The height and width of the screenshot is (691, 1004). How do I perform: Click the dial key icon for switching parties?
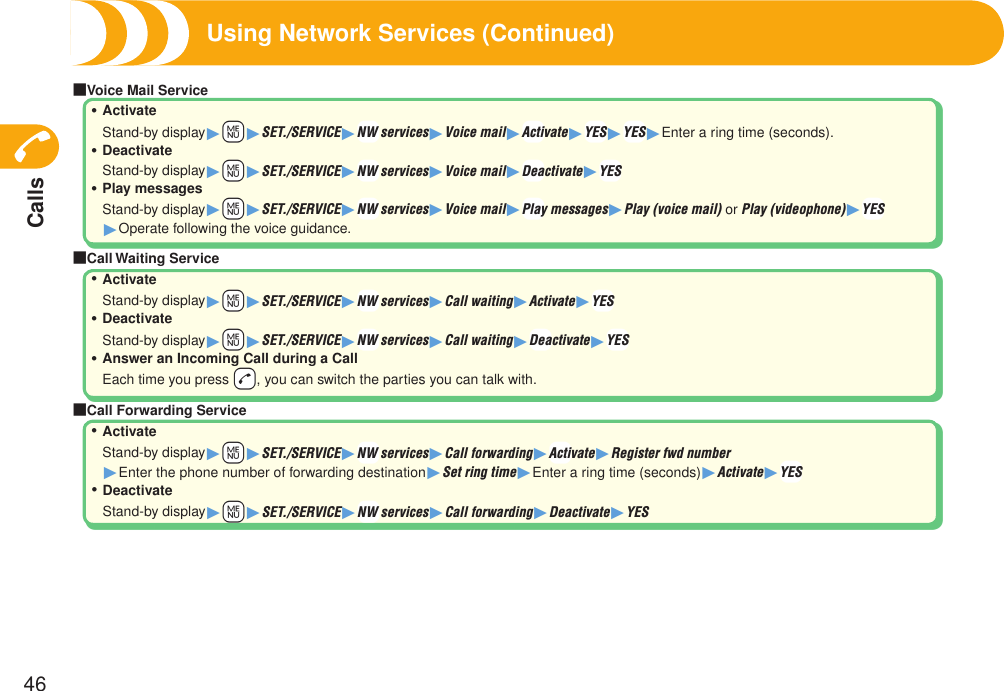pos(243,379)
